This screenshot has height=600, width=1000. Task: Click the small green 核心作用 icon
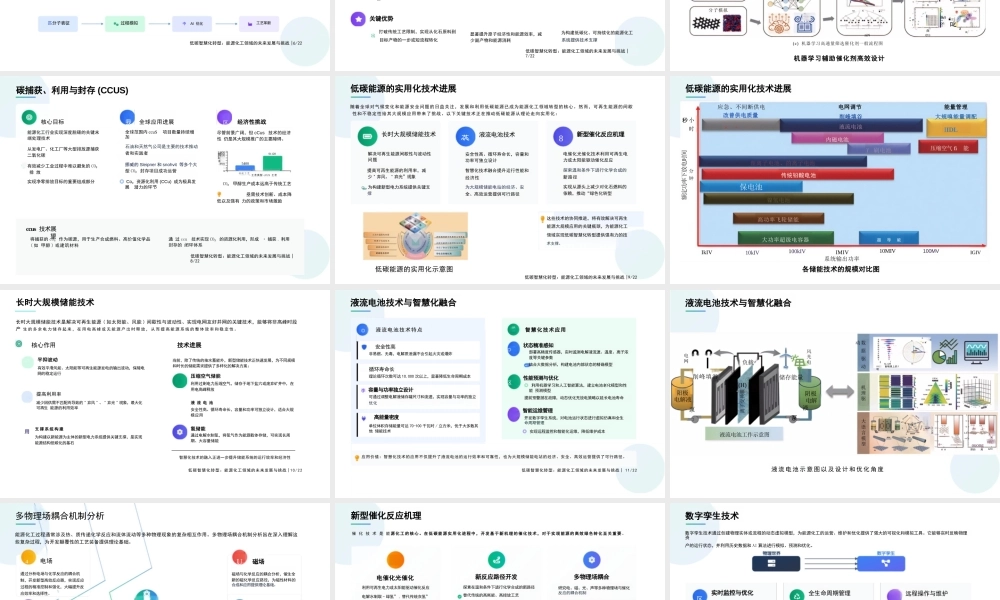[x=19, y=344]
